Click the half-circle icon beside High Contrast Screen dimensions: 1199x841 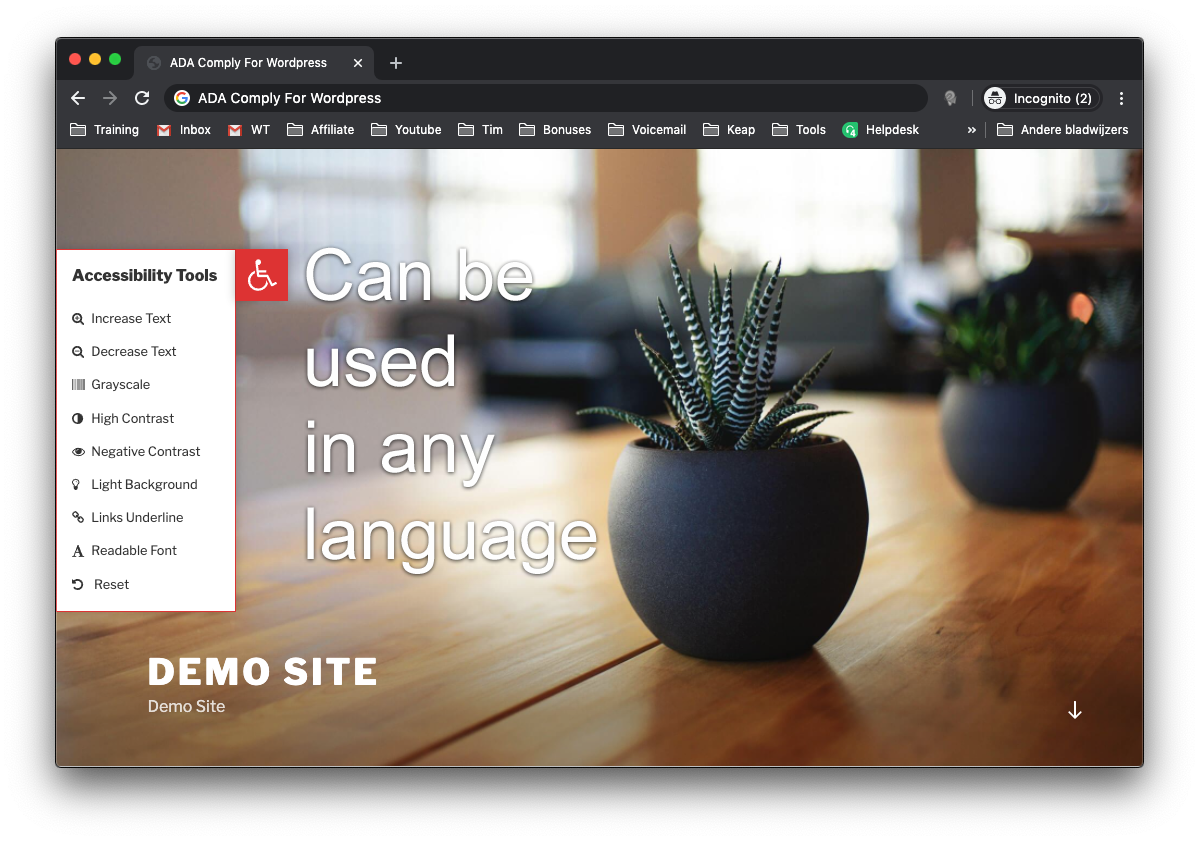(78, 418)
